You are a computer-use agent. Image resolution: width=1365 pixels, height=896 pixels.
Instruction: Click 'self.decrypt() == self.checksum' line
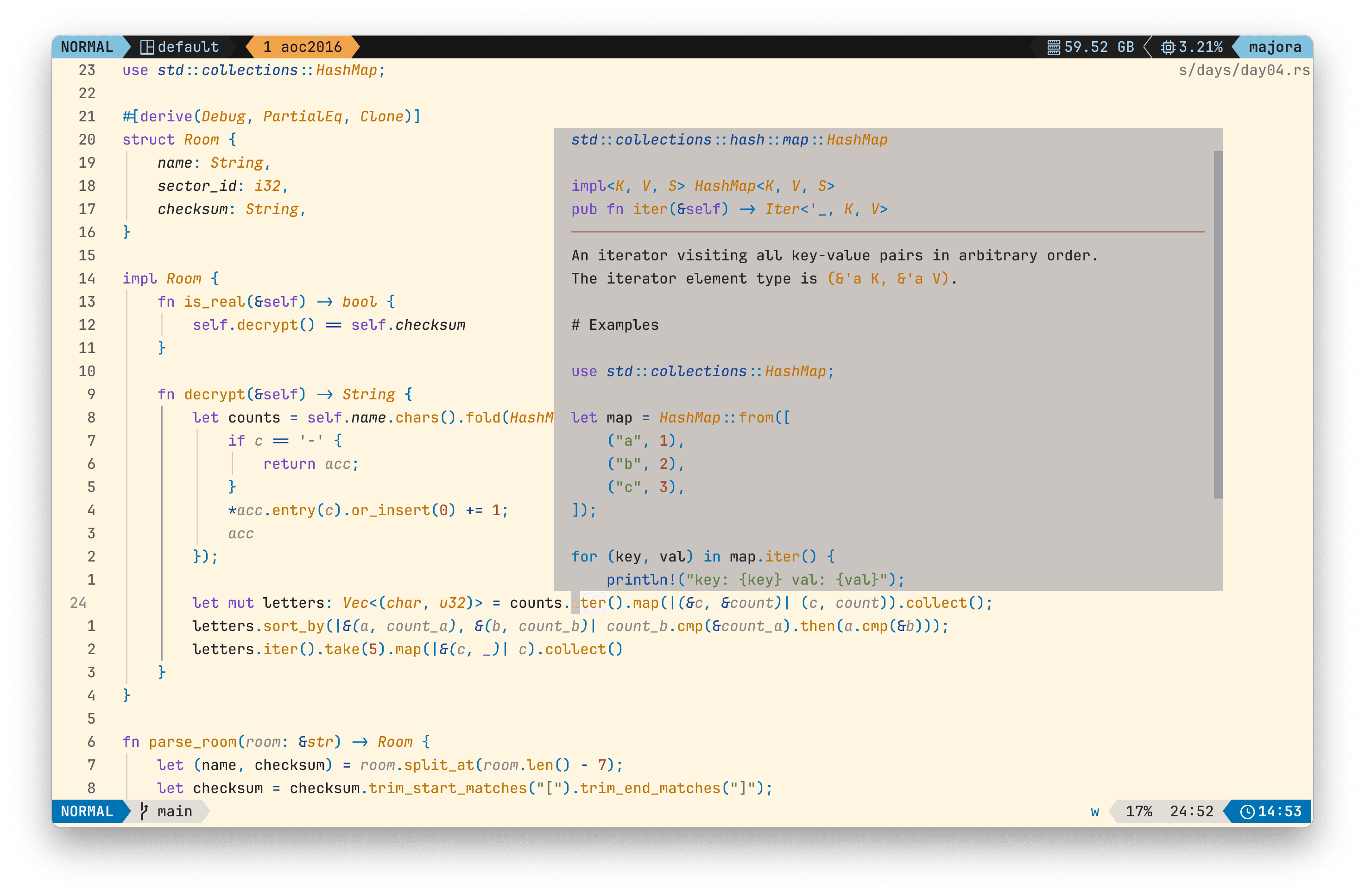point(329,325)
